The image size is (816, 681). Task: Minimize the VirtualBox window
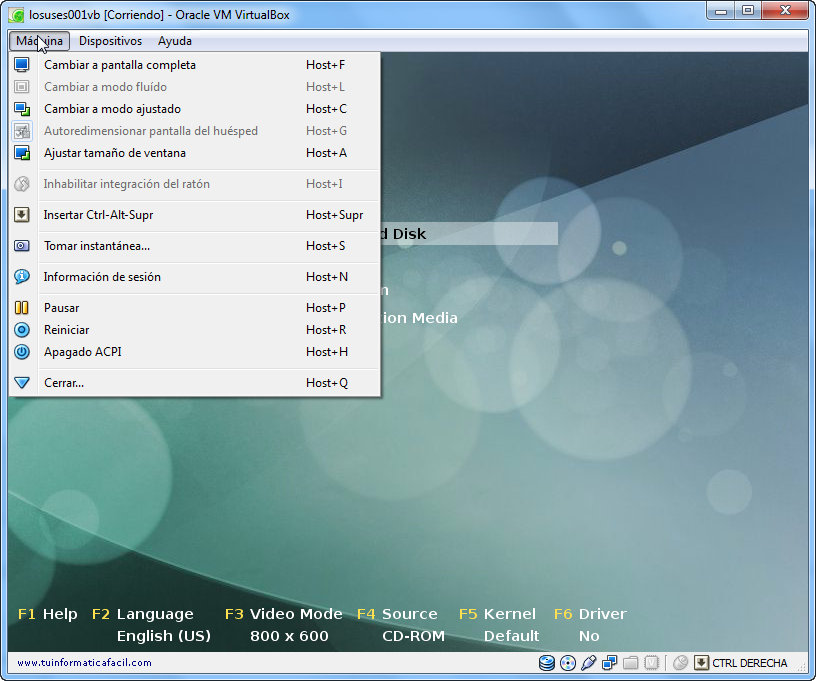pyautogui.click(x=721, y=11)
